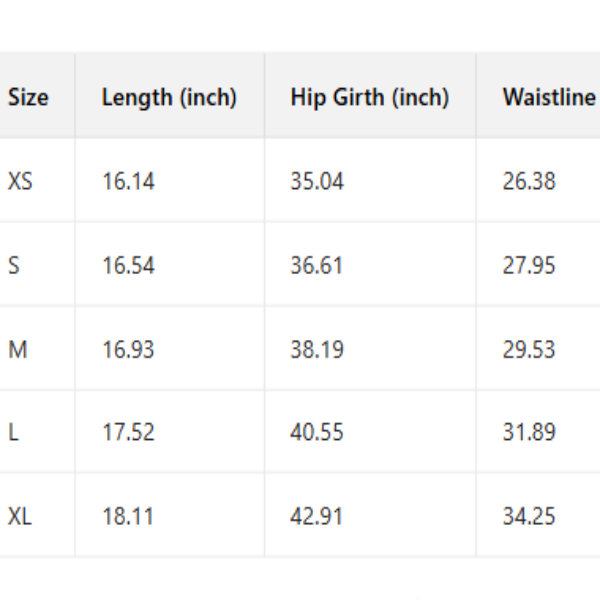The height and width of the screenshot is (600, 600).
Task: Click the Length (inch) column header
Action: [x=169, y=98]
